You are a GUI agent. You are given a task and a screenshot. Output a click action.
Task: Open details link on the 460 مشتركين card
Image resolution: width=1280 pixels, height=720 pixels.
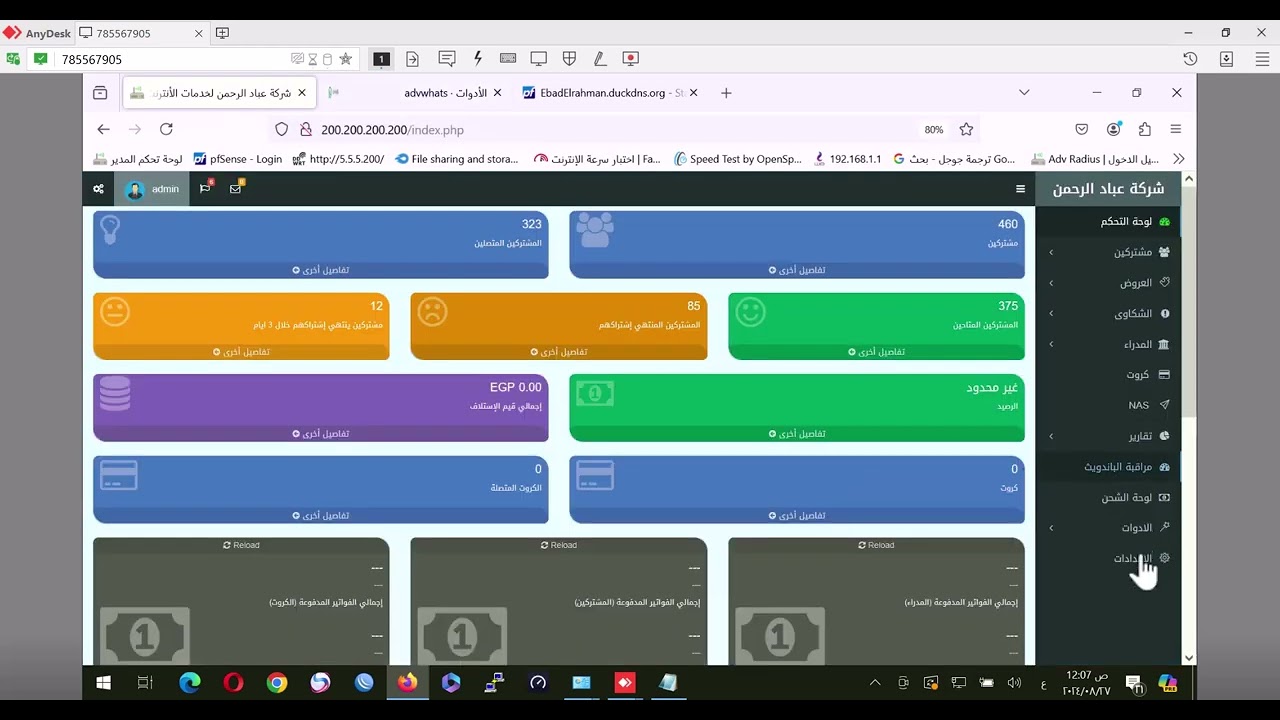click(x=797, y=270)
